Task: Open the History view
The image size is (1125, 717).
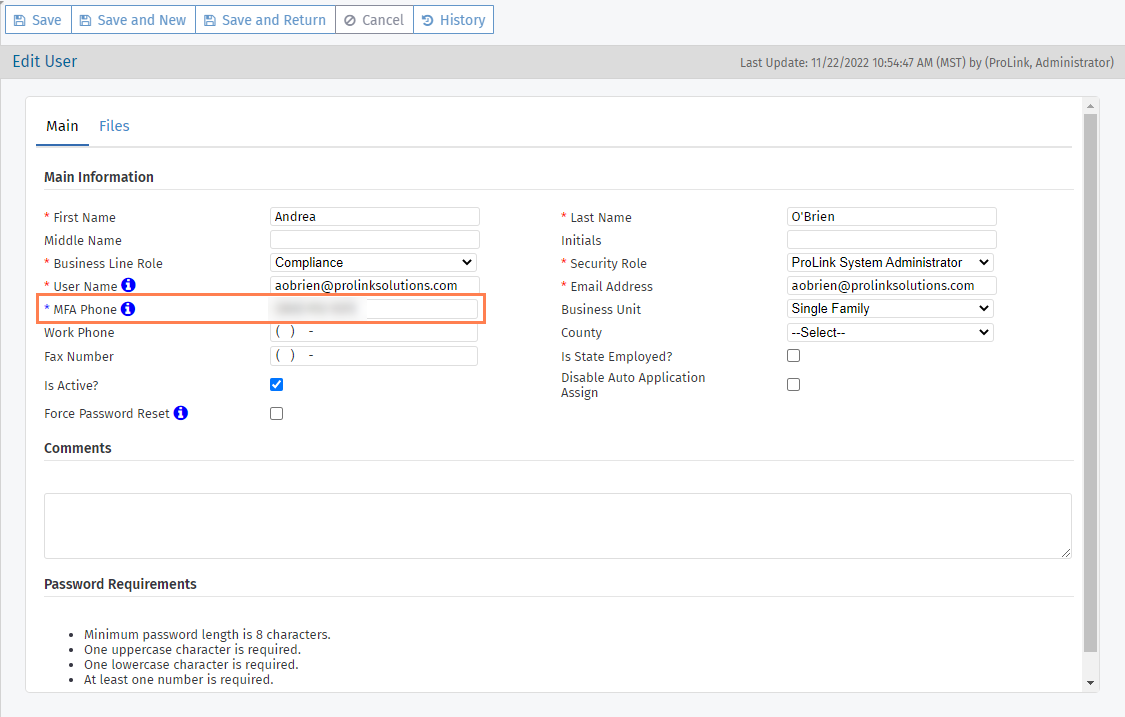Action: (453, 20)
